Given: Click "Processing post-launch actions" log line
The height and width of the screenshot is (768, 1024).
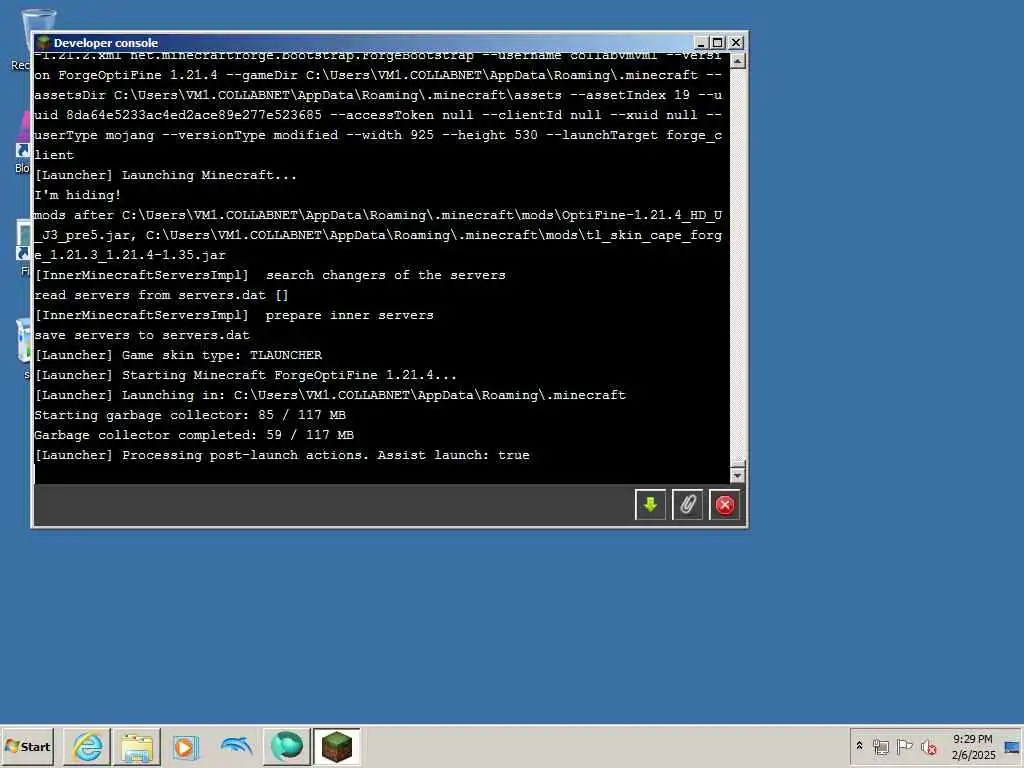Looking at the screenshot, I should tap(282, 455).
